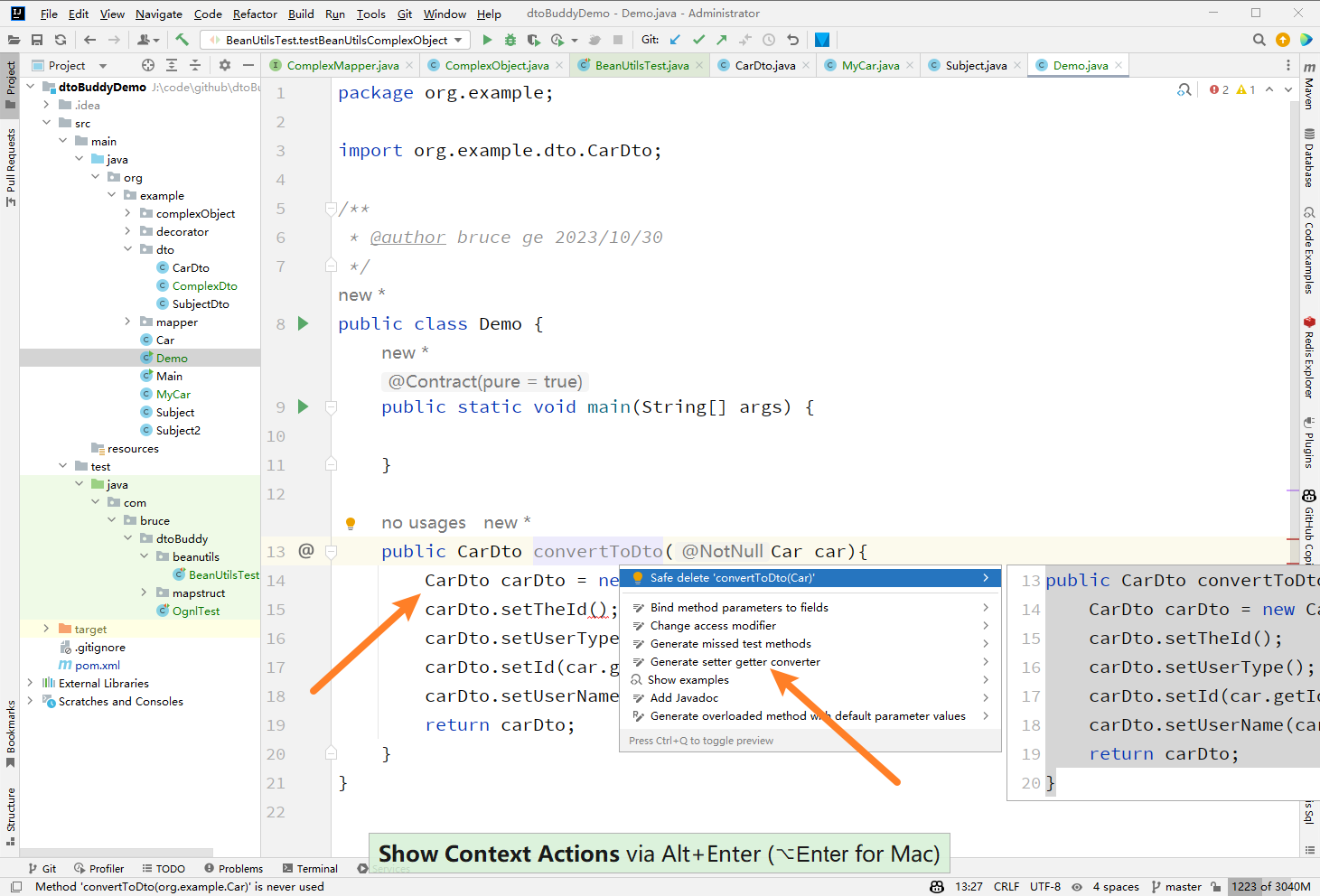Run the selected configuration with green play

487,40
